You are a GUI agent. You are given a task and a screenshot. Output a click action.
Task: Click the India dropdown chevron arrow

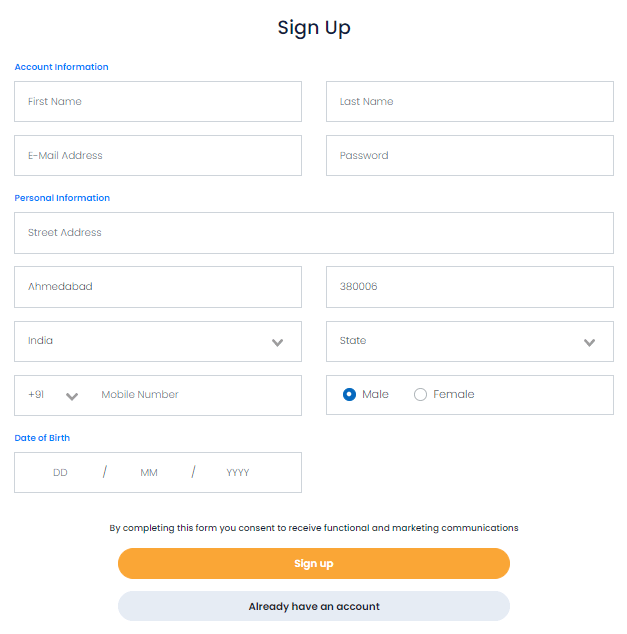point(278,342)
